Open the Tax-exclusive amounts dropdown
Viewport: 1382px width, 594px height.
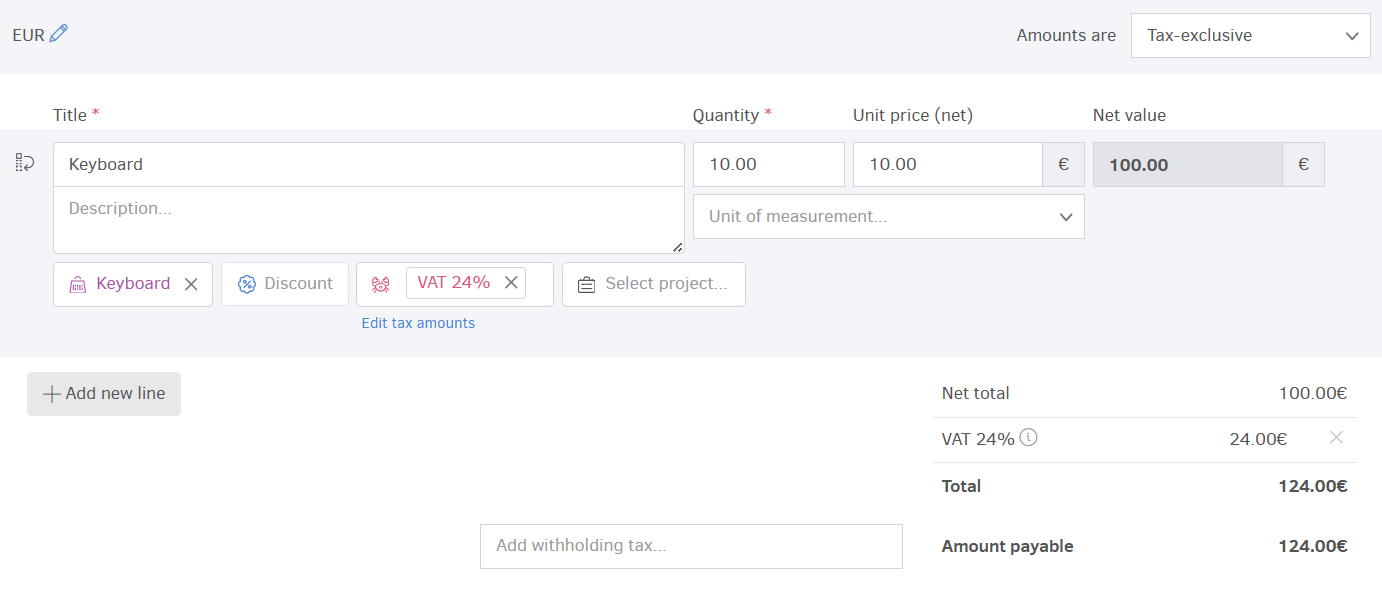coord(1250,35)
